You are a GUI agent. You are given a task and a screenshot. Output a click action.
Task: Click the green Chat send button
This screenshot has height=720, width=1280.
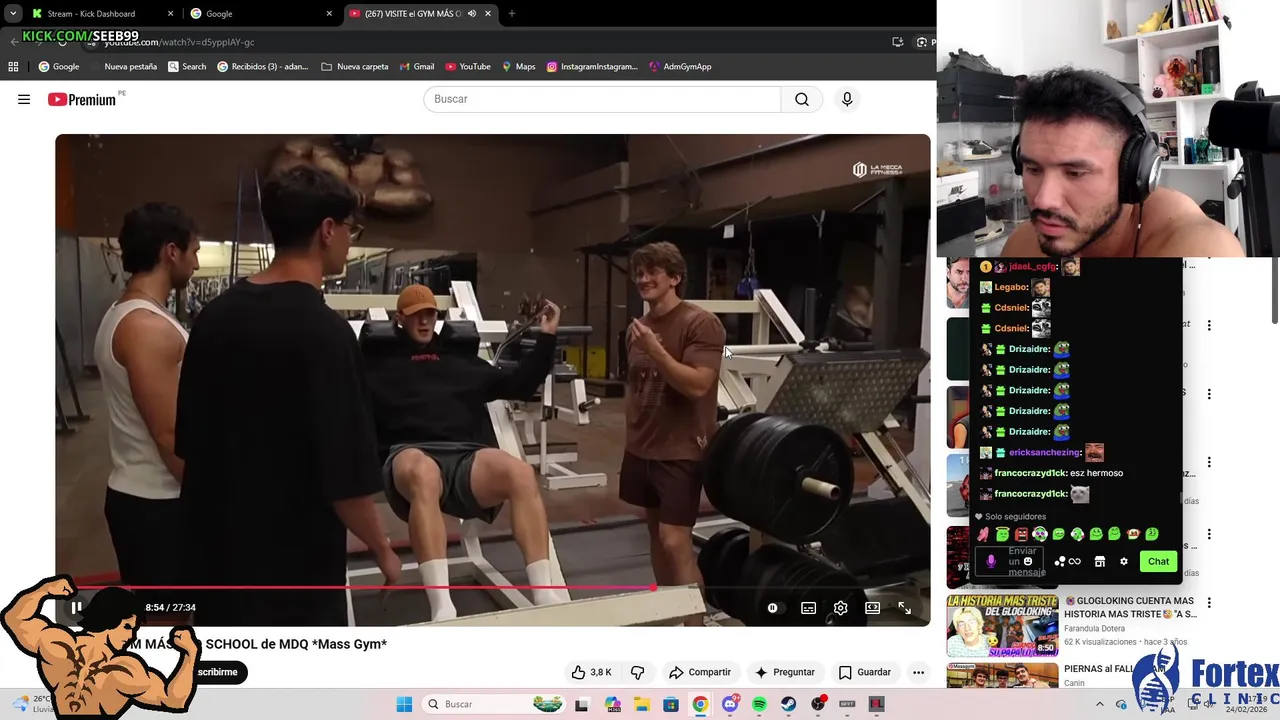[1158, 561]
